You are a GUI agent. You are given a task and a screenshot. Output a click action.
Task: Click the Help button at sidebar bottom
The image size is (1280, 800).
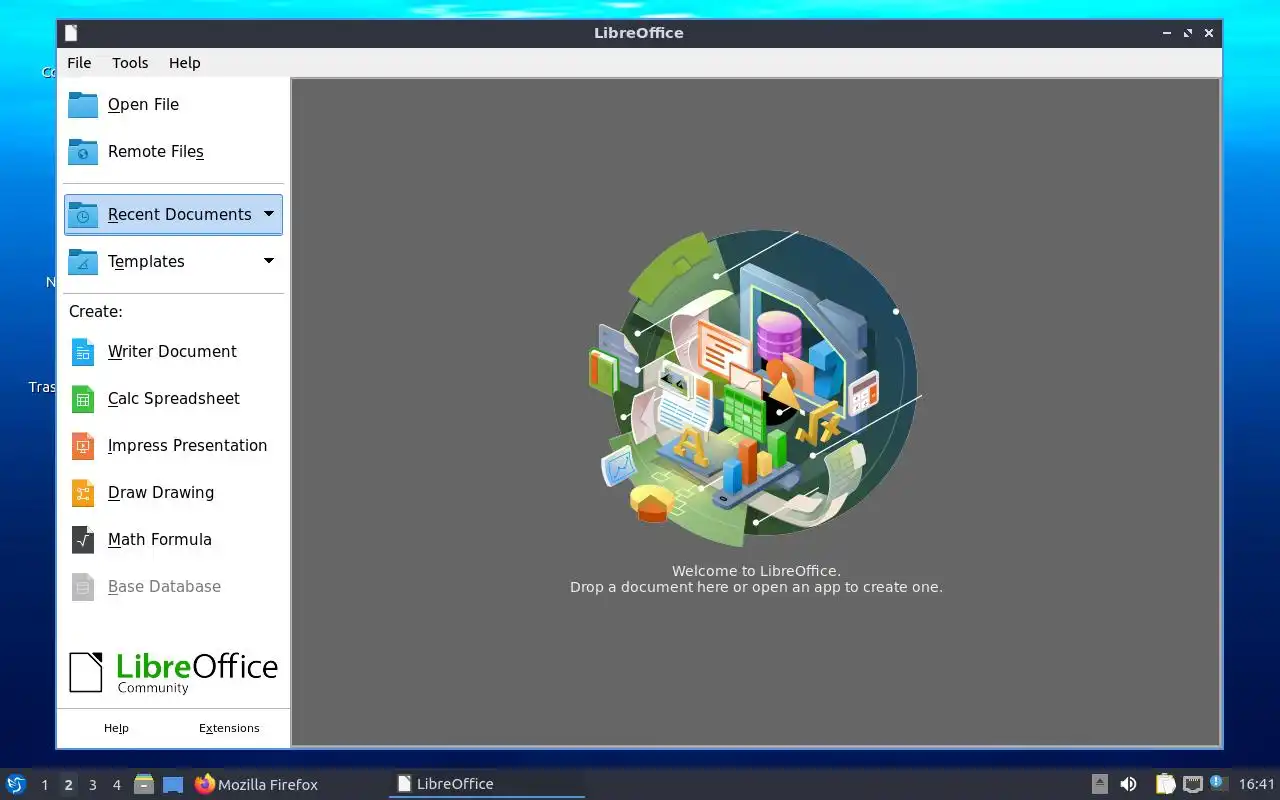pos(116,728)
